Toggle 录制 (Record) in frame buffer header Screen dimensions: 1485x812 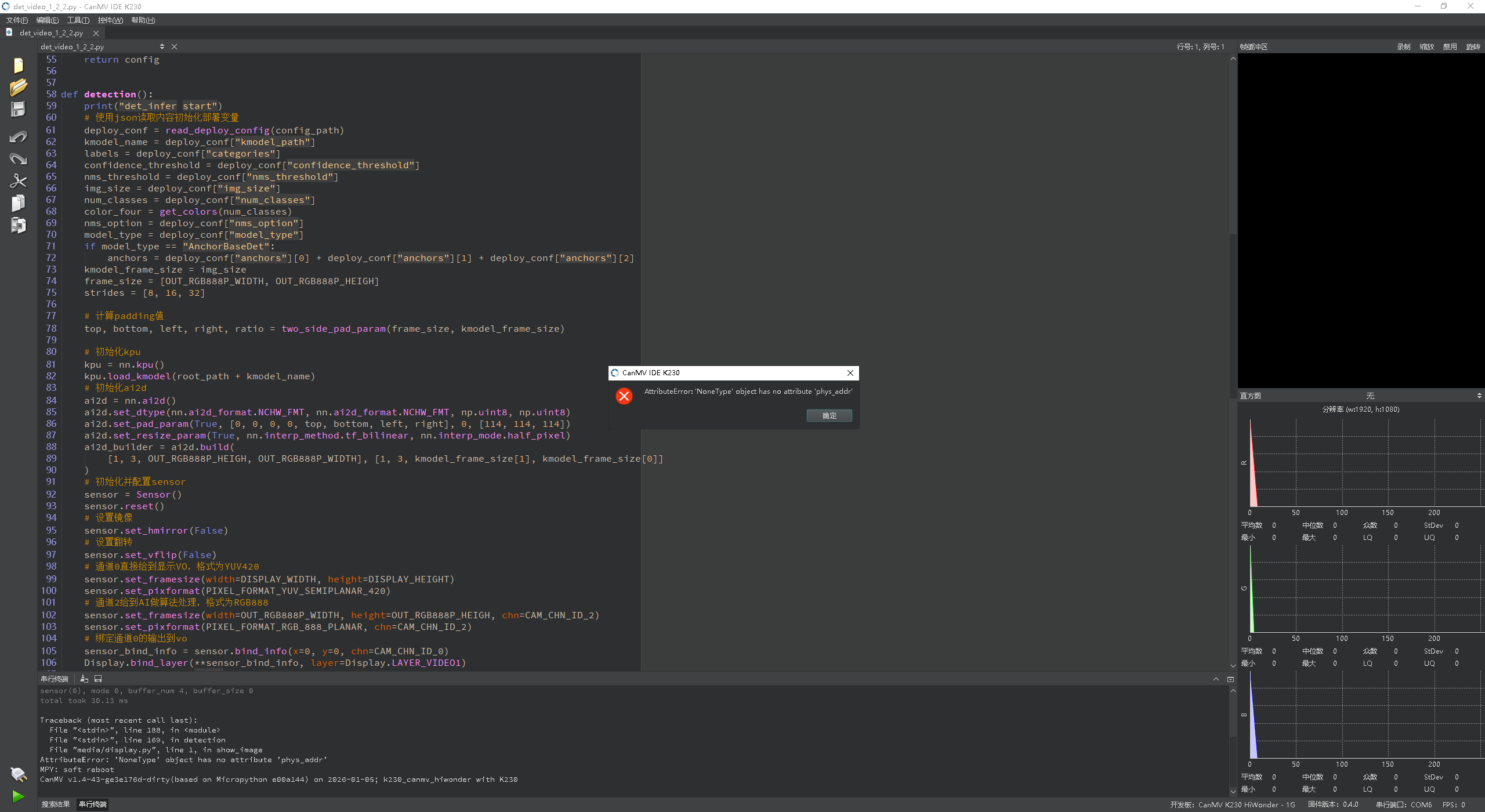1403,47
